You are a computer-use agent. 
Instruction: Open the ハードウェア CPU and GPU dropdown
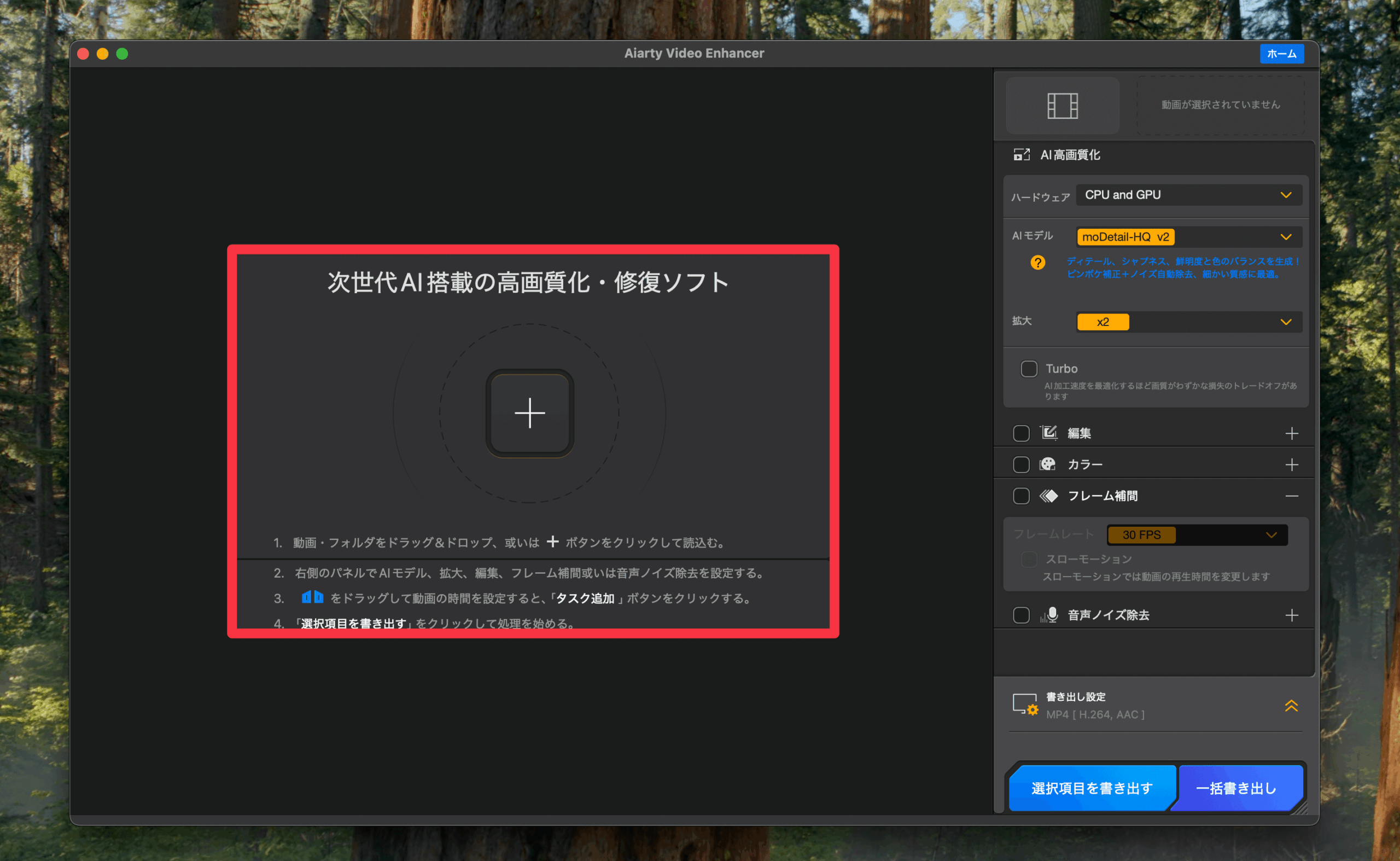(1188, 195)
